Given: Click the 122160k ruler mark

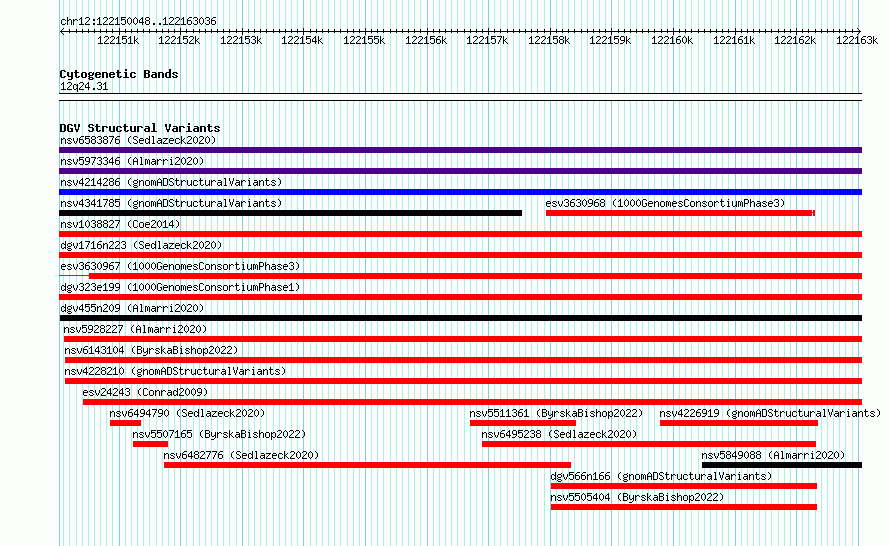Looking at the screenshot, I should 672,40.
